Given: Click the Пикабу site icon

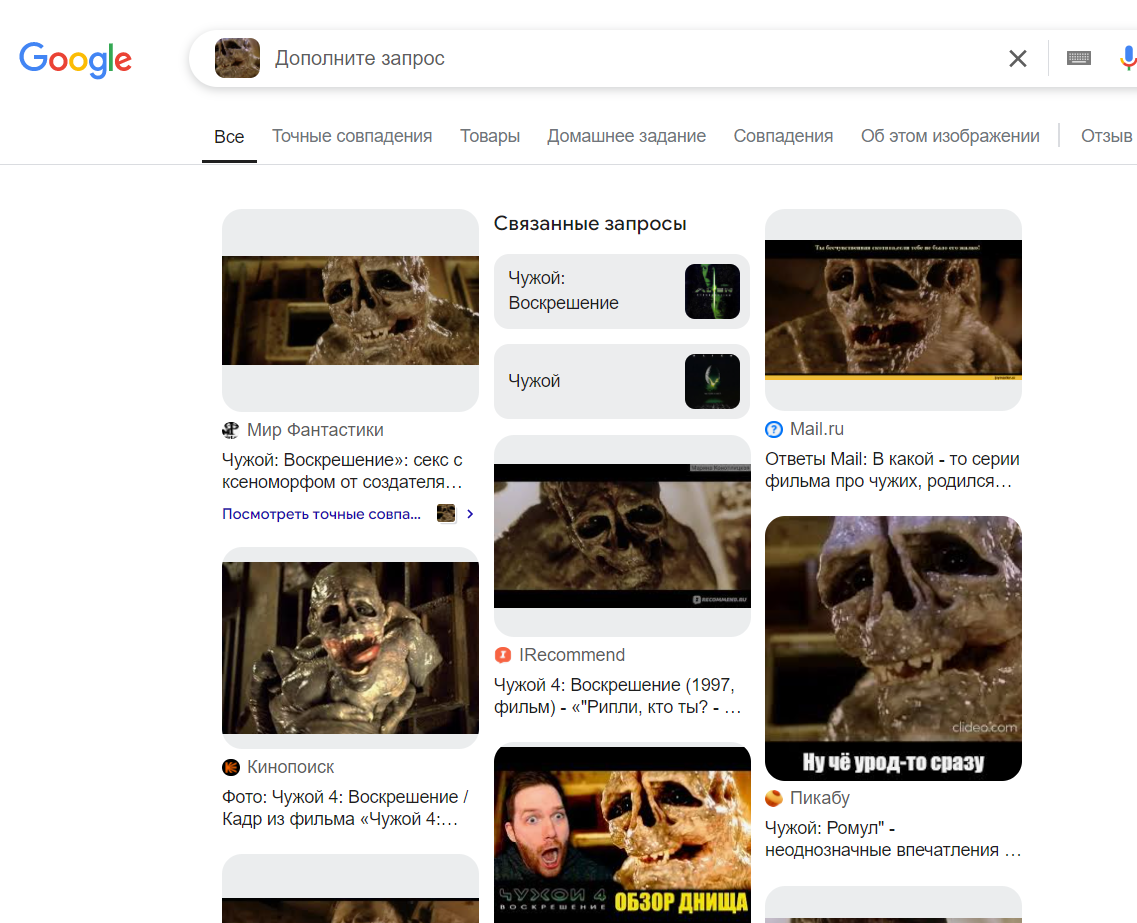Looking at the screenshot, I should pyautogui.click(x=774, y=798).
